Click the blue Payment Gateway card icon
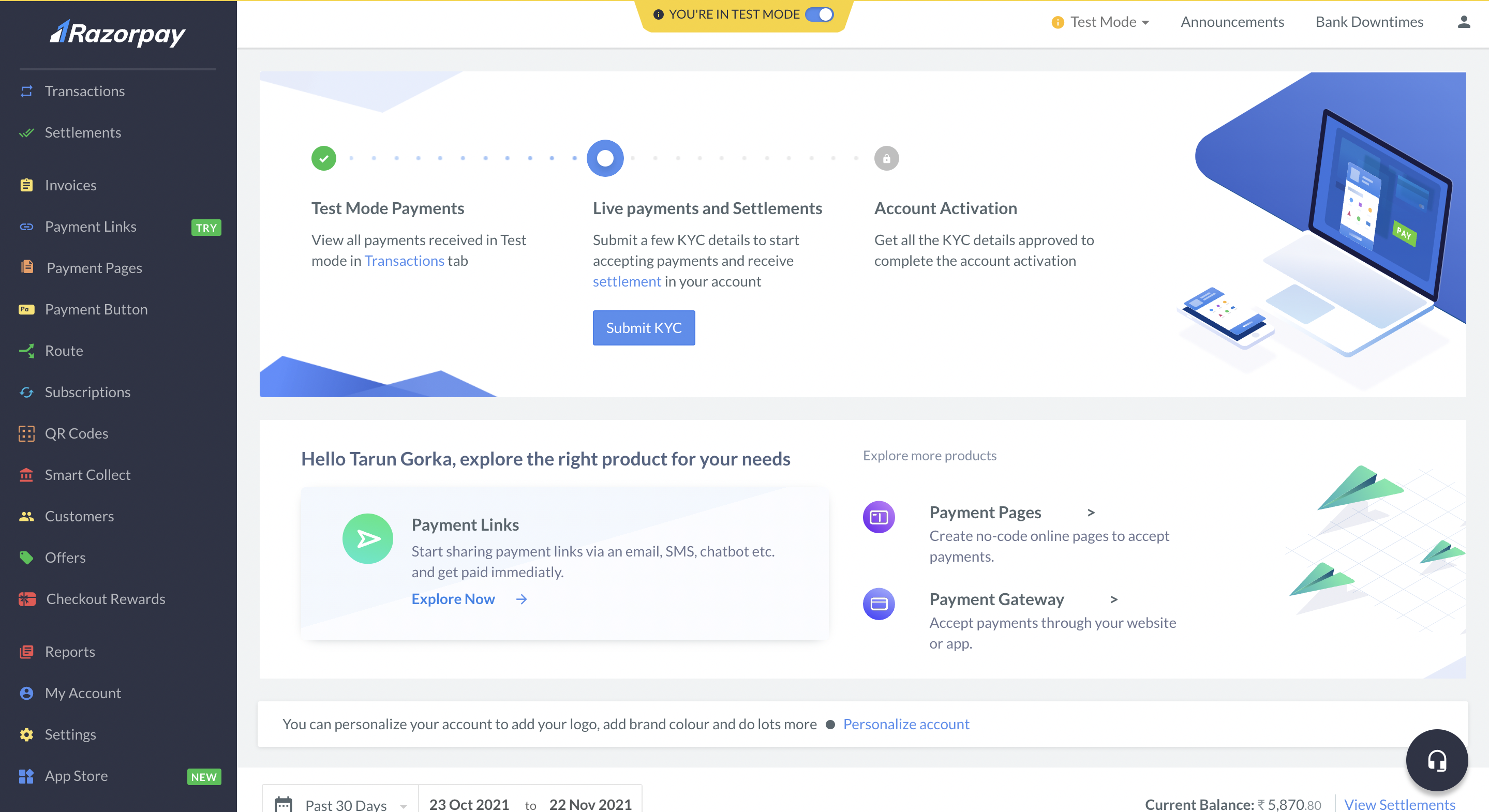Screen dimensions: 1489x812 coord(878,604)
